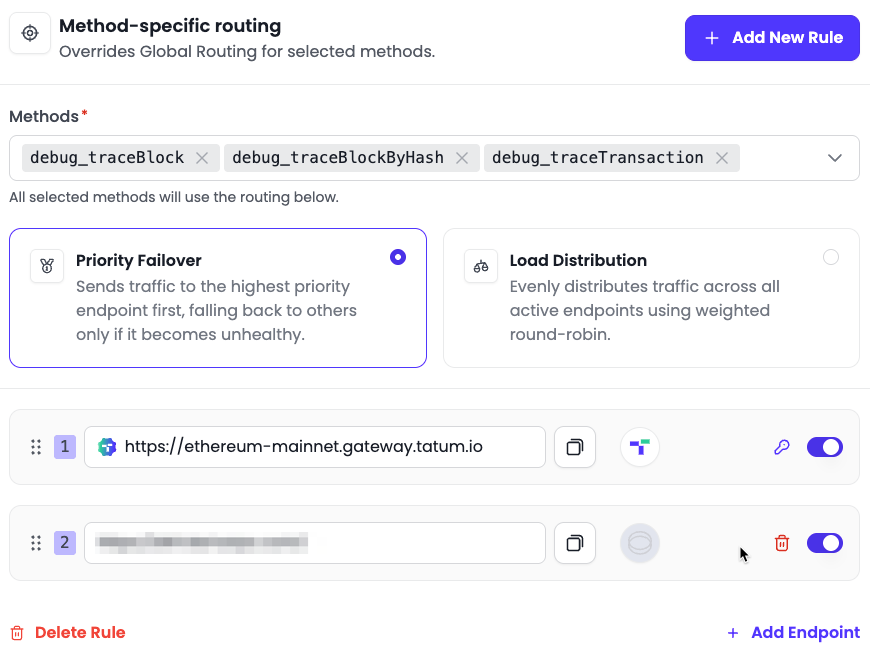Viewport: 870px width, 656px height.
Task: Toggle endpoint 2 off
Action: tap(825, 543)
